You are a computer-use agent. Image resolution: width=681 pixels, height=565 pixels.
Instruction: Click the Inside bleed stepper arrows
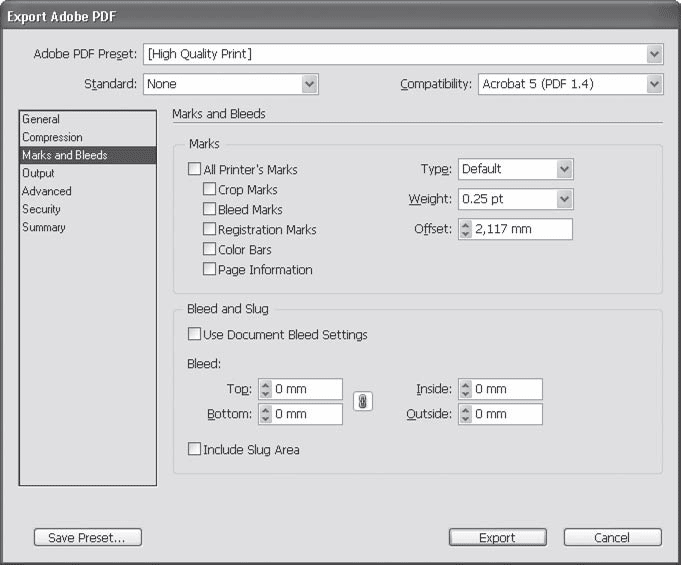pyautogui.click(x=465, y=389)
